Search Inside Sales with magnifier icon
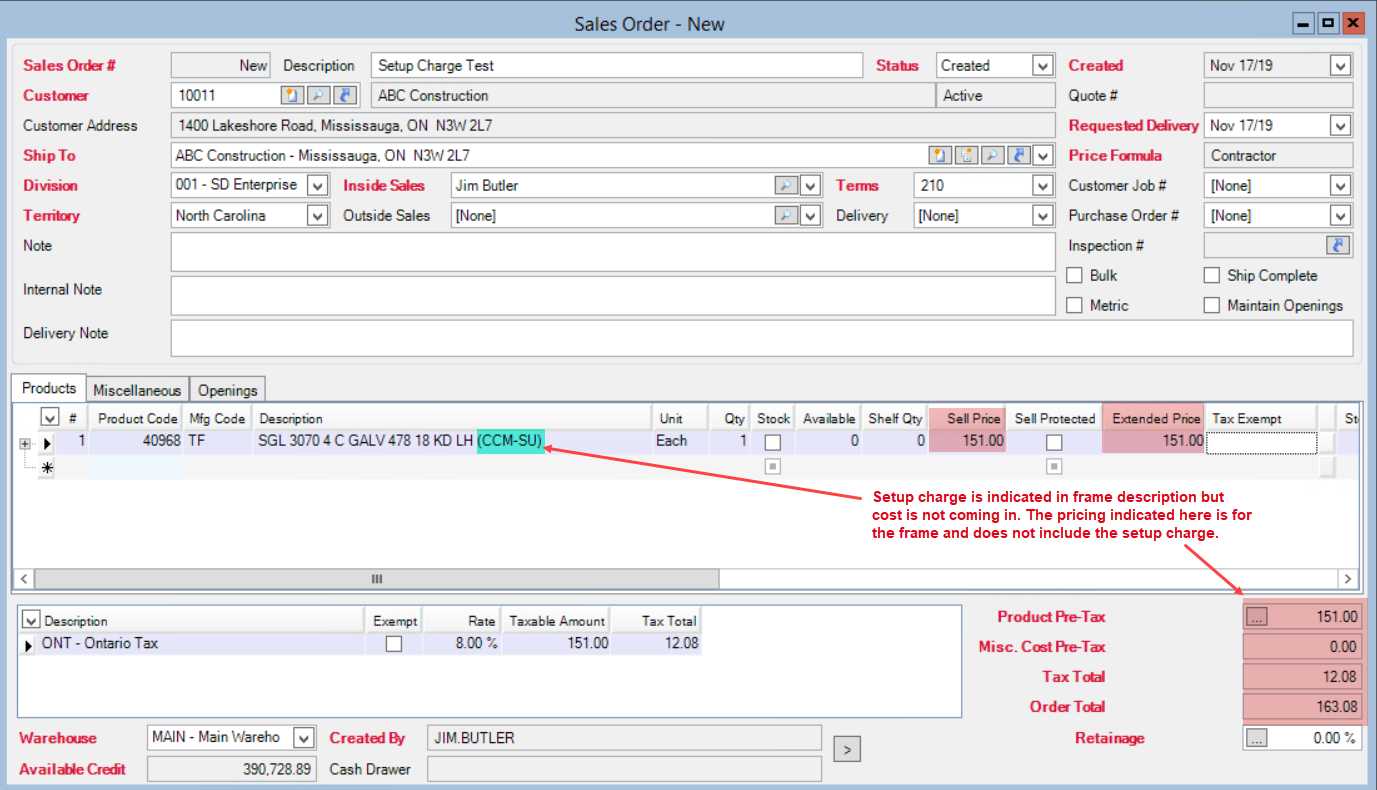Screen dimensions: 1377x790 786,186
